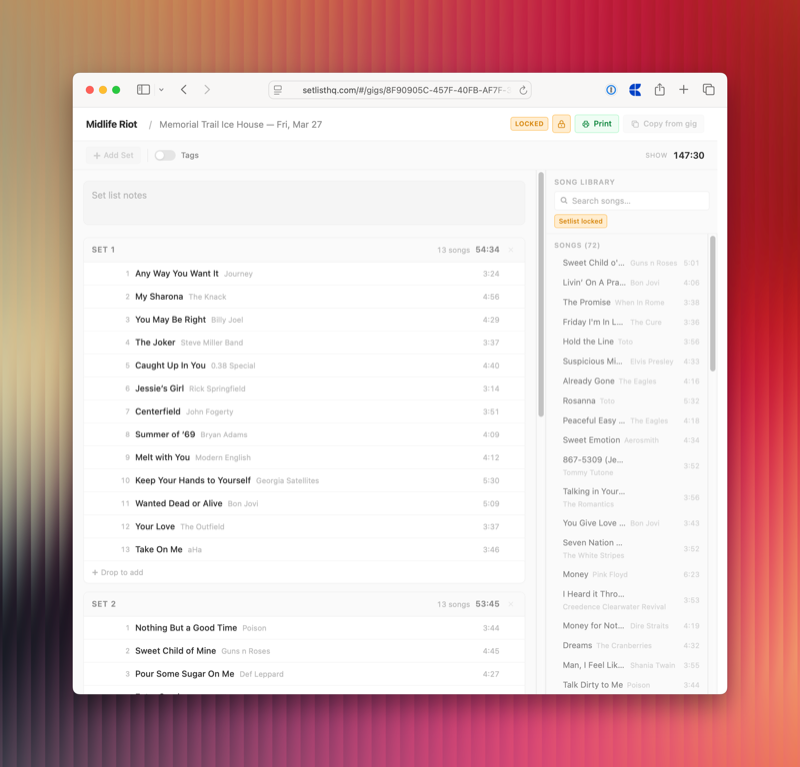Select You May Be Right song
Viewport: 800px width, 767px height.
click(x=304, y=319)
